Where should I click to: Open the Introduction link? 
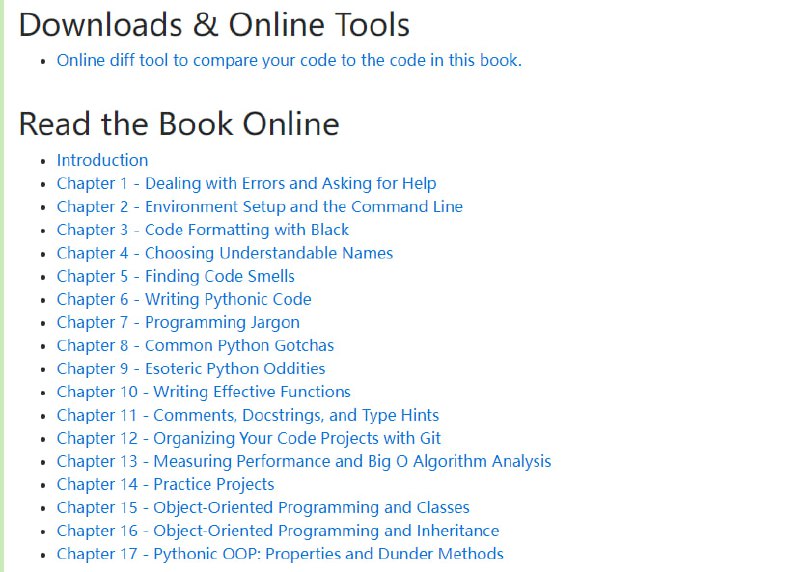tap(102, 160)
